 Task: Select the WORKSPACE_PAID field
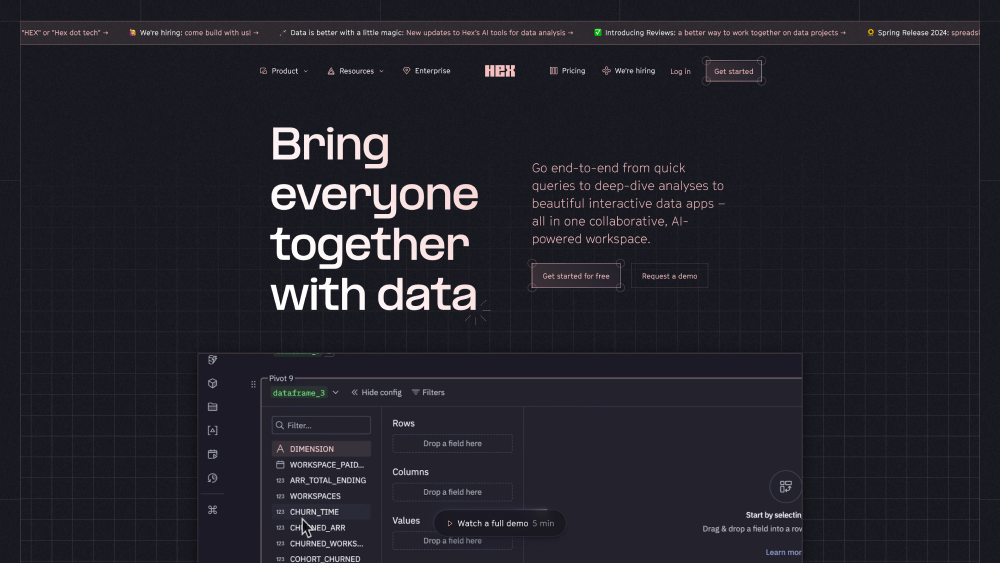[x=321, y=465]
